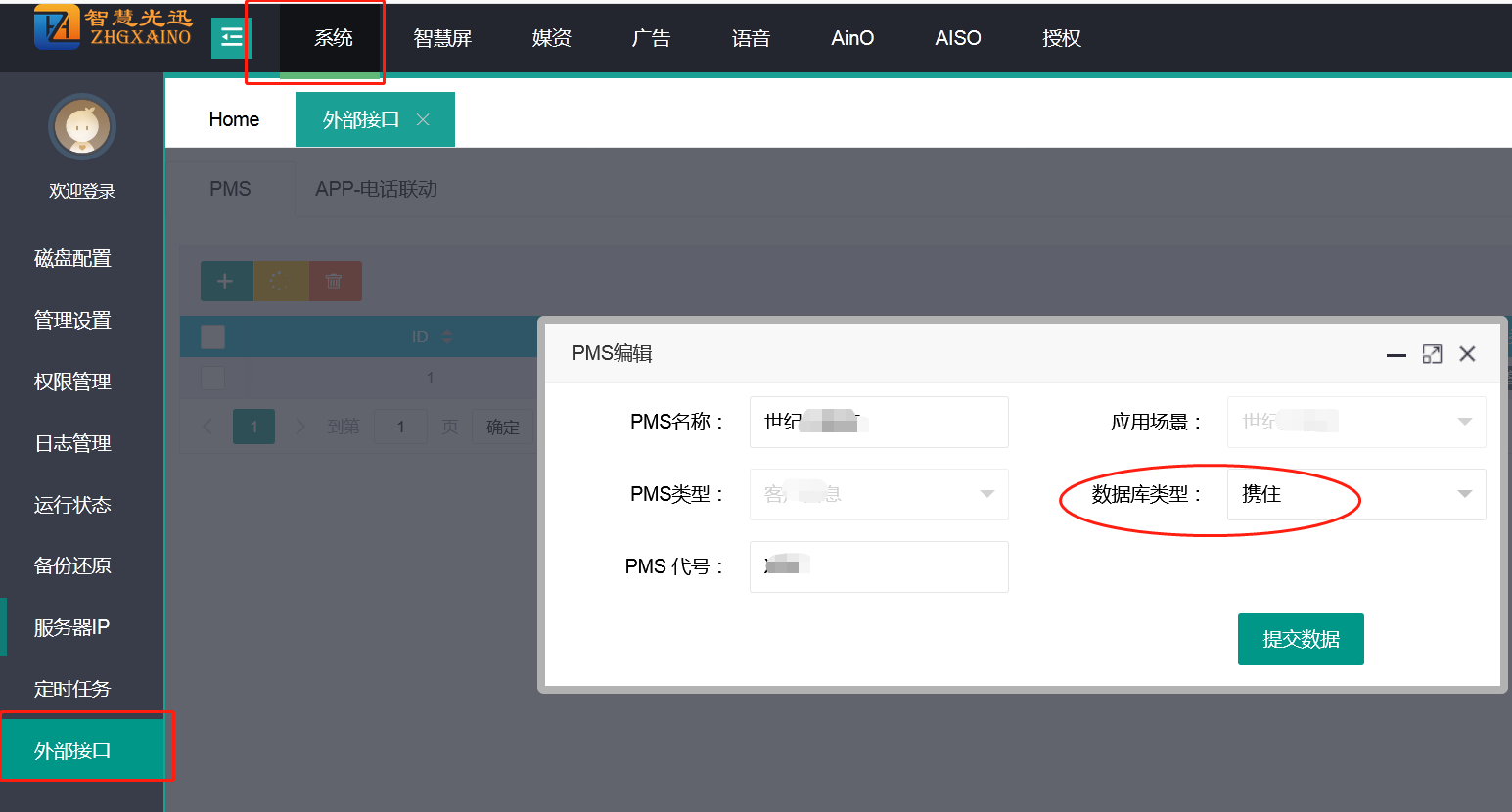Check the checkbox for row ID 1

212,378
